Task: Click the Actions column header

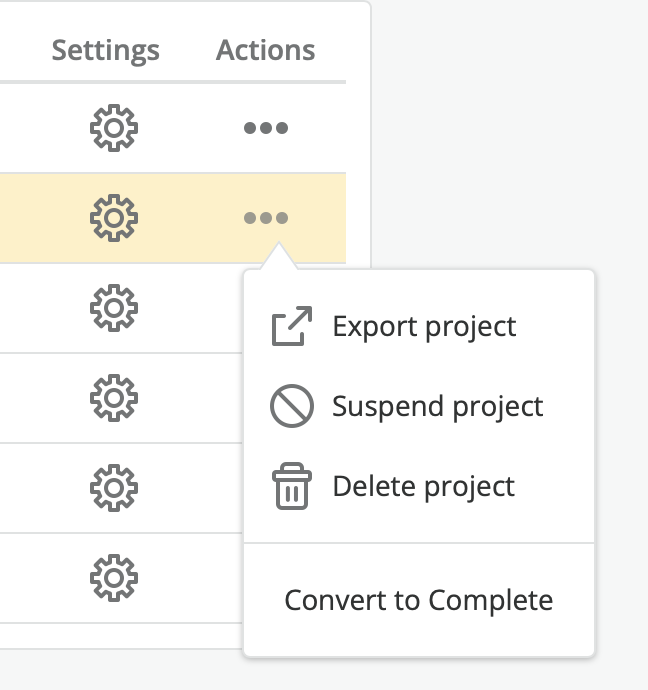Action: click(266, 50)
